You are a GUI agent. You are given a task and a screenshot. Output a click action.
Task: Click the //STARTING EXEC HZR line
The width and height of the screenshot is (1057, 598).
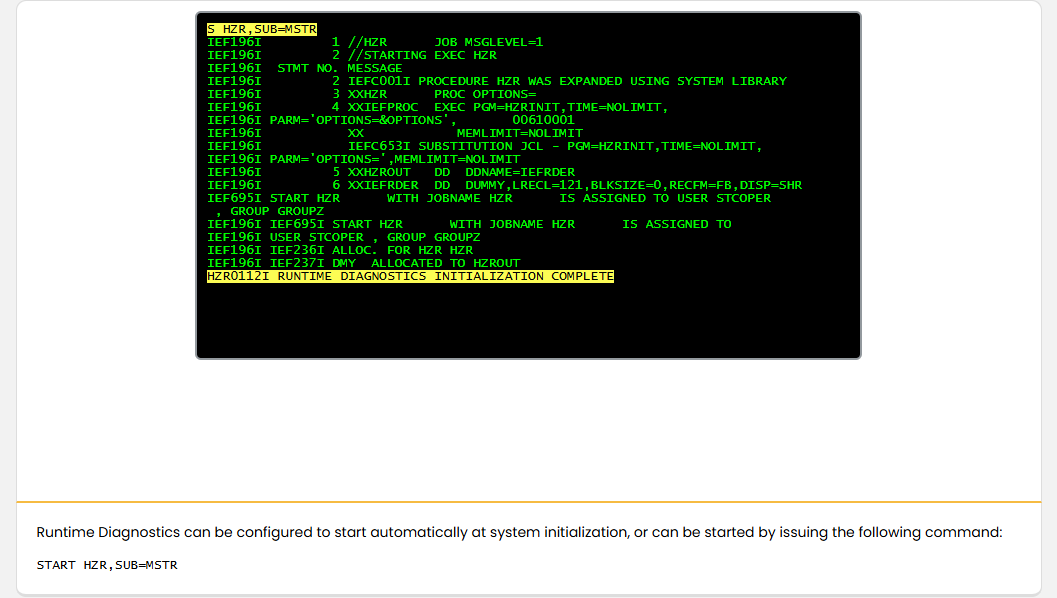tap(352, 55)
